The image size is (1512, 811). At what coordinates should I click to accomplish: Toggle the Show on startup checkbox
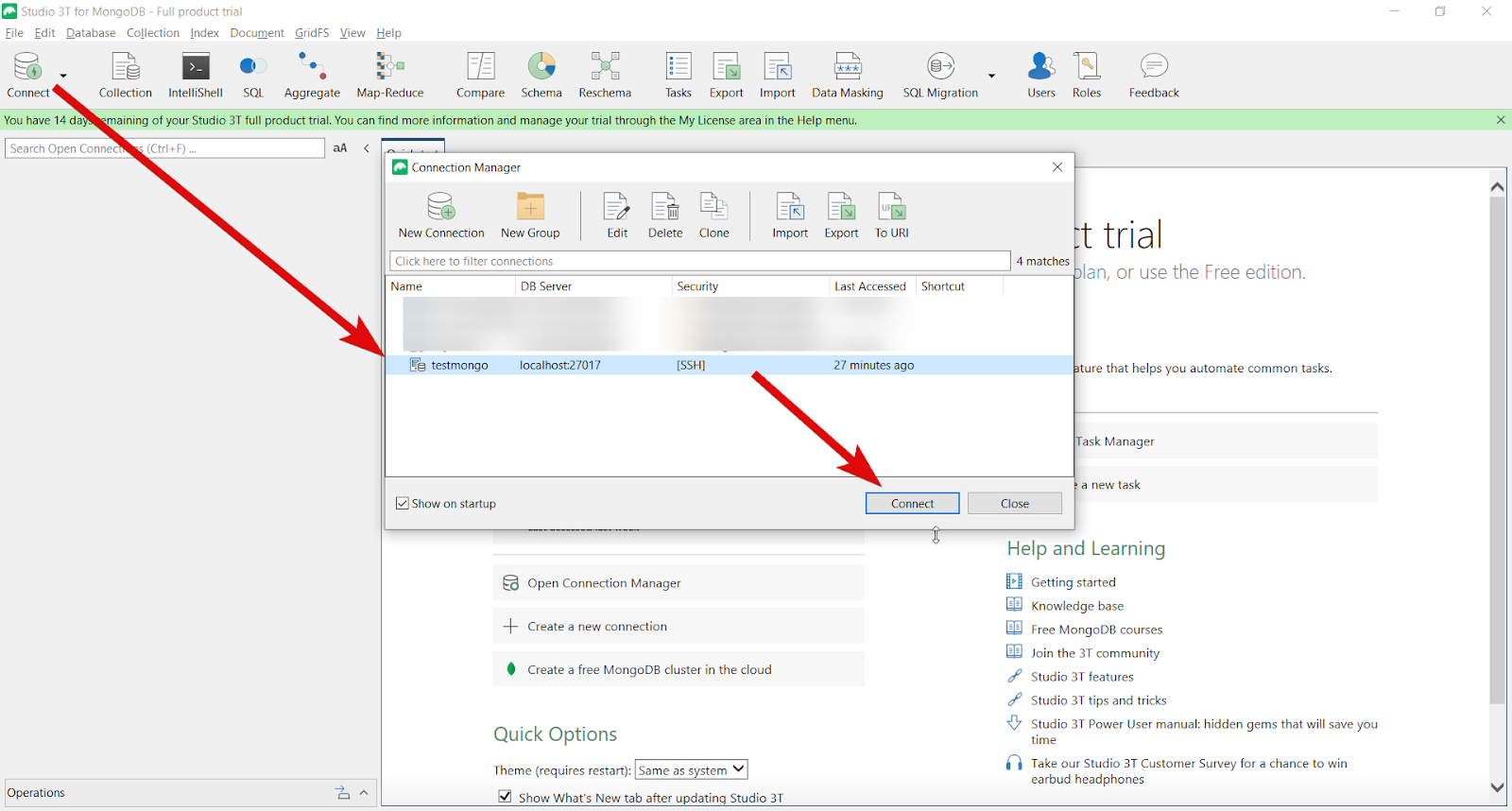403,504
